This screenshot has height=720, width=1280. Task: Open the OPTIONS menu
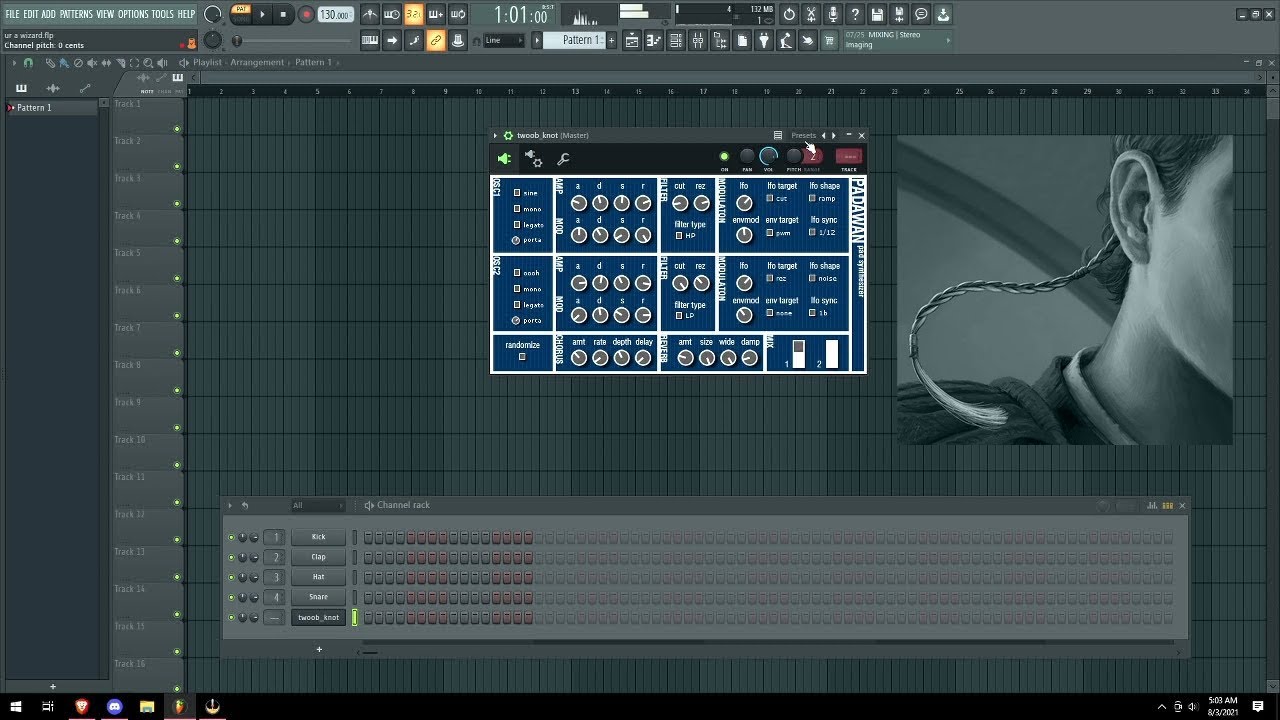tap(133, 14)
